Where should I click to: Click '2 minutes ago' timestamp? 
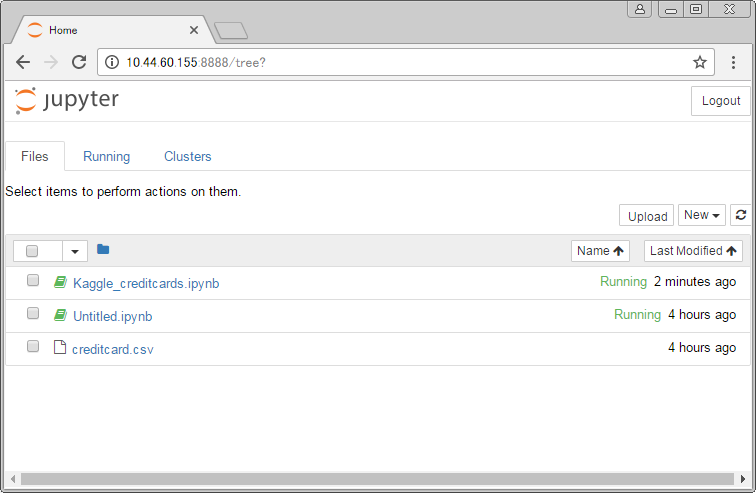point(695,281)
